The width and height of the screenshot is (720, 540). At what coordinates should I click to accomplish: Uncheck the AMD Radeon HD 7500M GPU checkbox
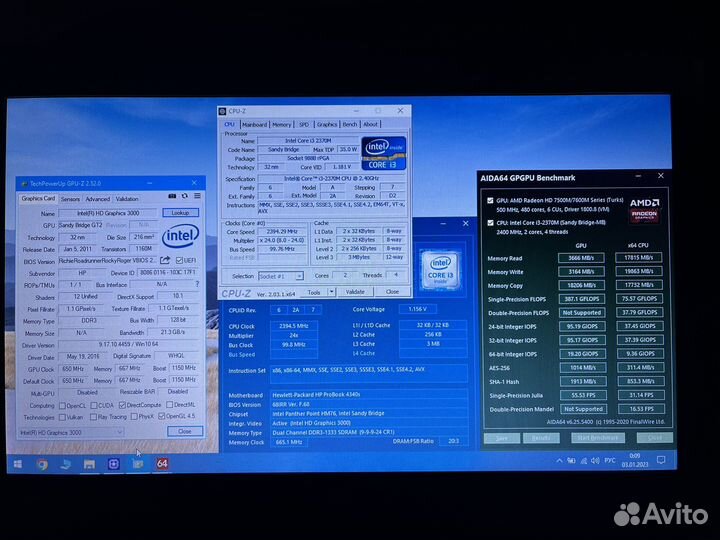tap(490, 201)
